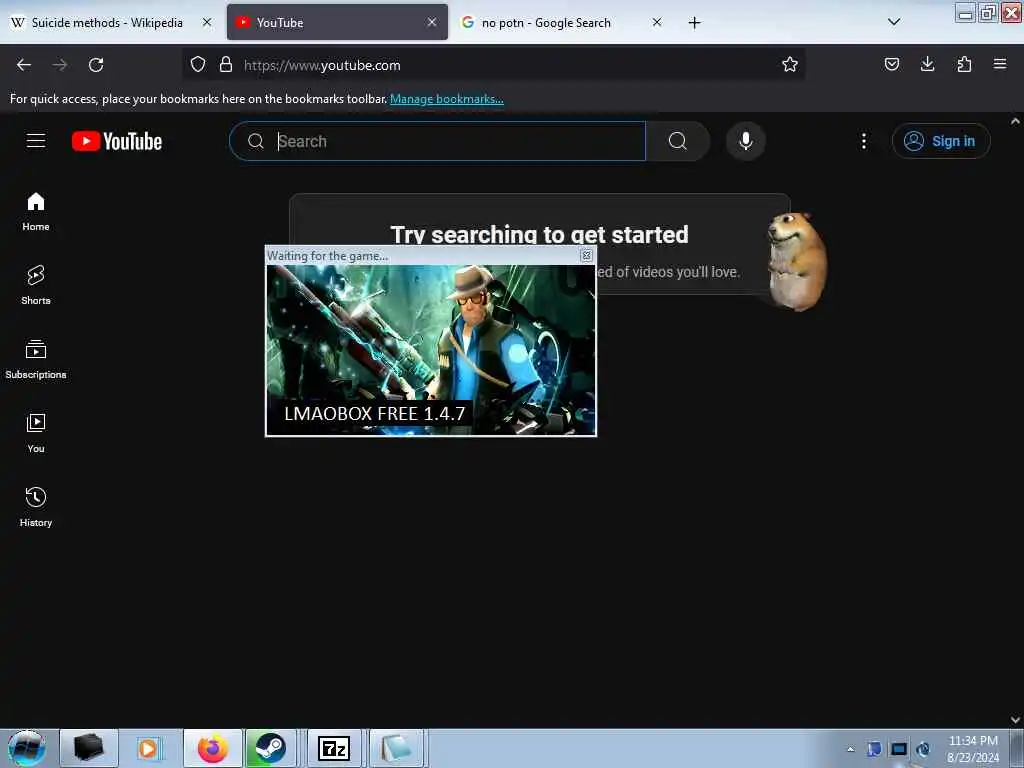This screenshot has width=1024, height=768.
Task: Click the monitor icon in the system tray
Action: 899,749
